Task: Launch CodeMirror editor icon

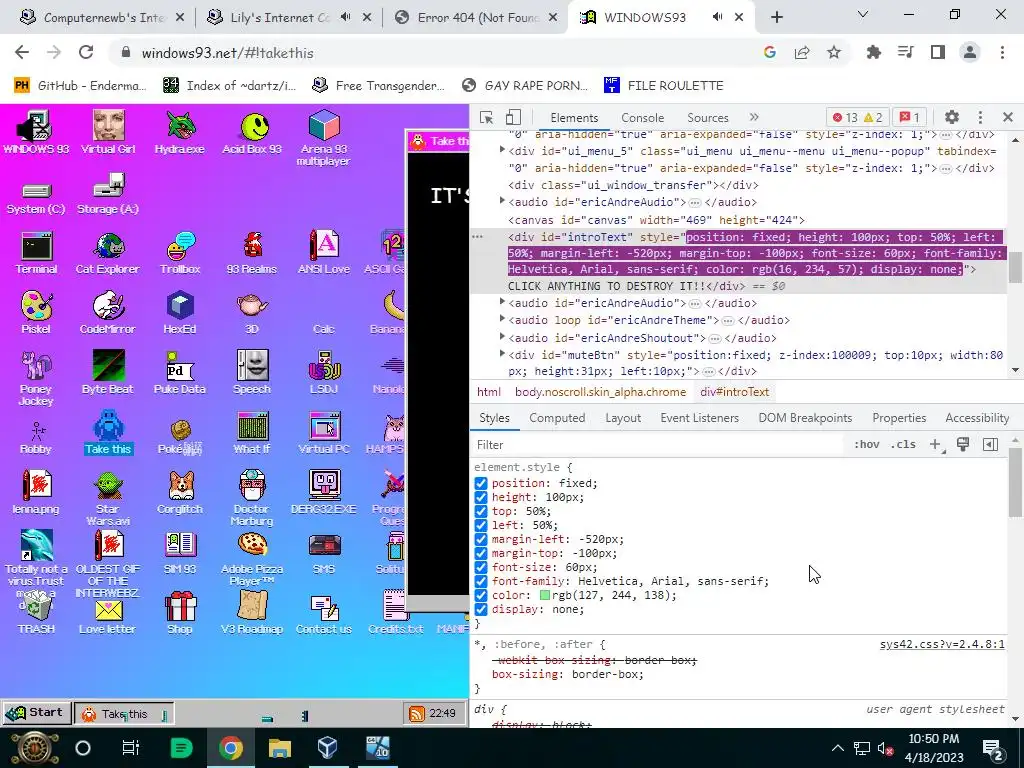Action: pyautogui.click(x=108, y=313)
